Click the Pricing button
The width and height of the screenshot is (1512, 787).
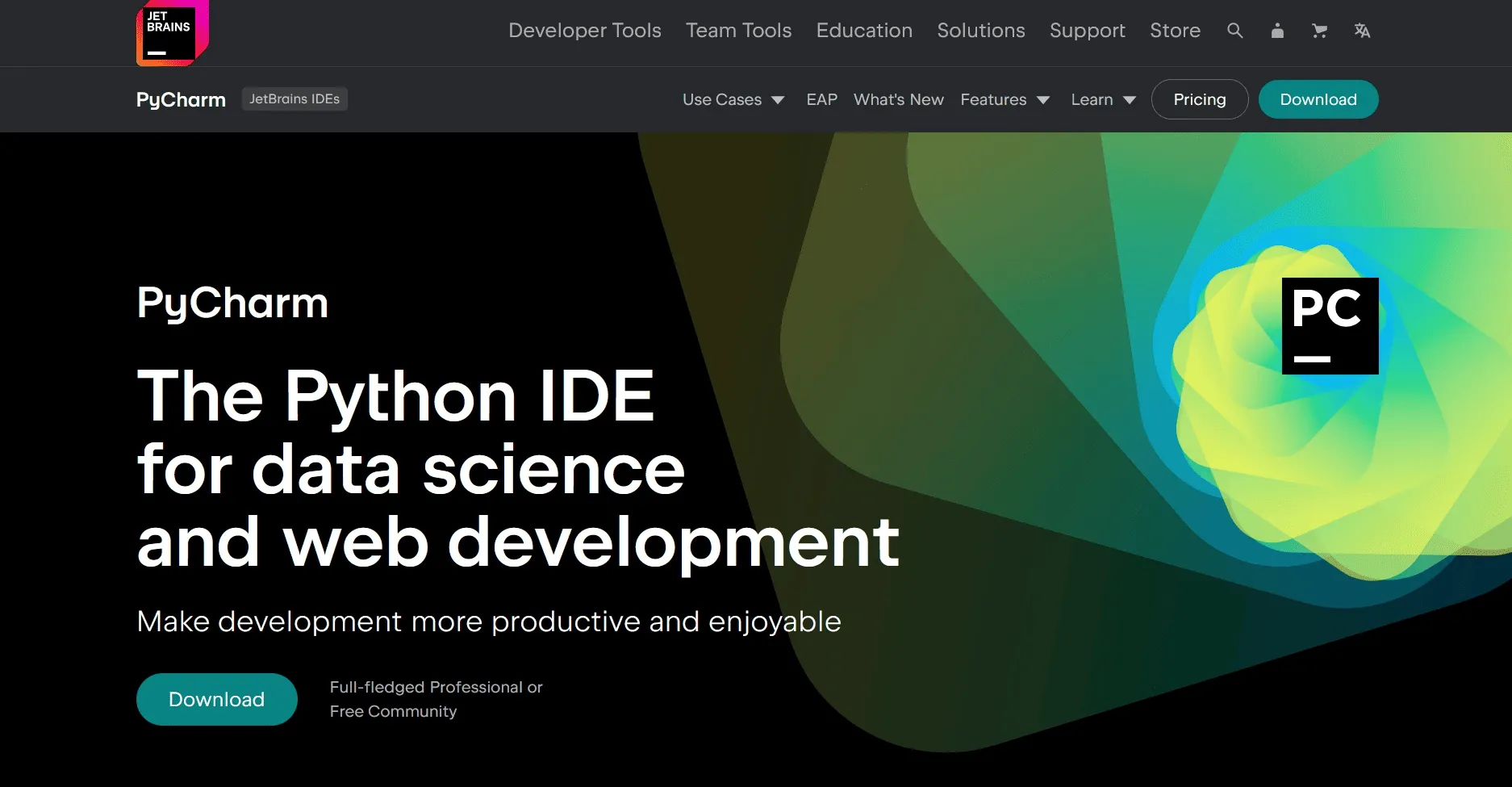pyautogui.click(x=1200, y=98)
